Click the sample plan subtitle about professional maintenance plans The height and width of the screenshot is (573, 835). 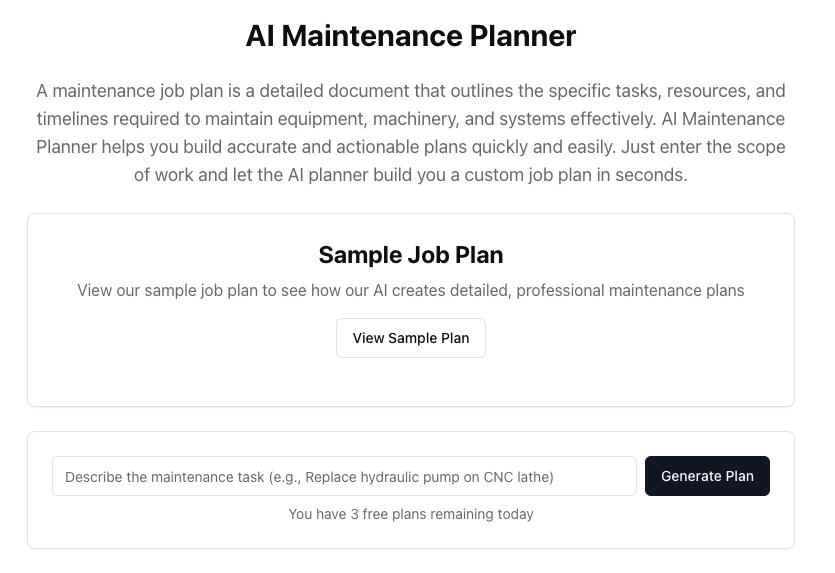click(411, 290)
